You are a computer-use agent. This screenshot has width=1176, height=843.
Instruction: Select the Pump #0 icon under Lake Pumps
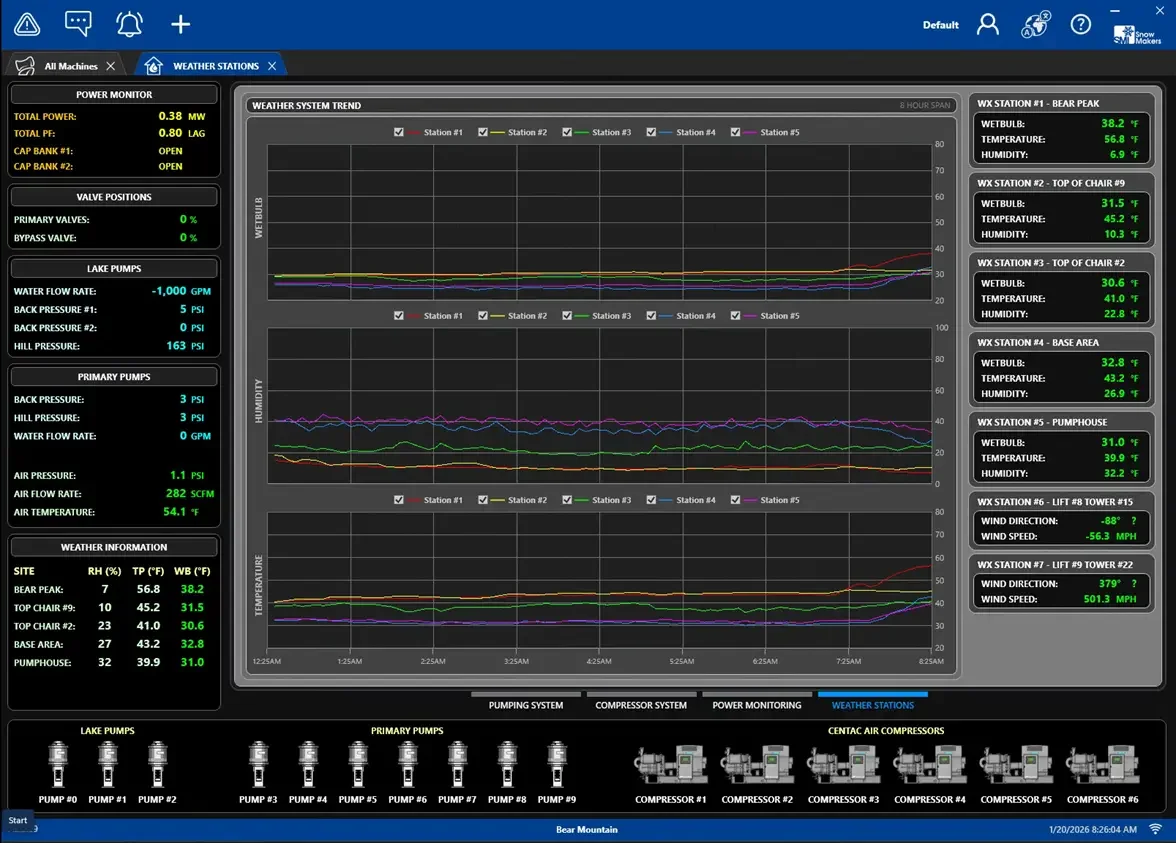(57, 762)
